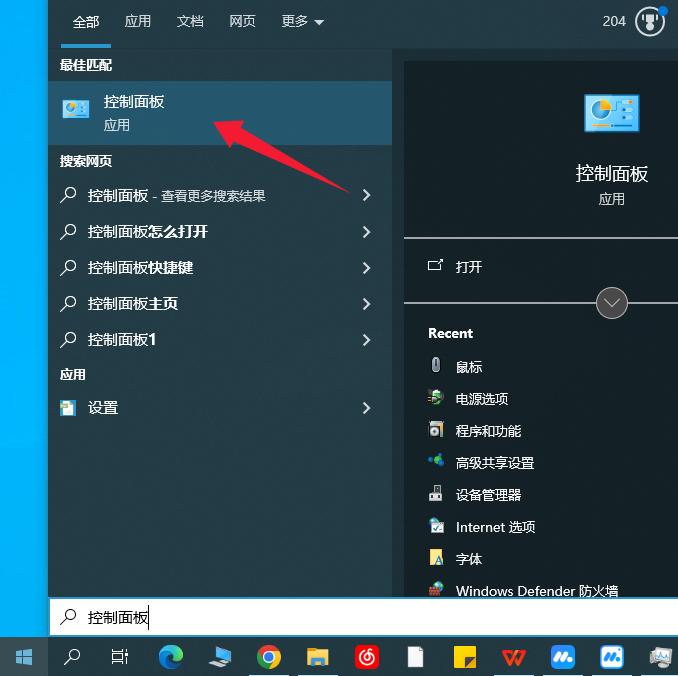The width and height of the screenshot is (678, 676).
Task: Expand the 控制面板怎么打开 suggestion arrow
Action: click(x=366, y=232)
